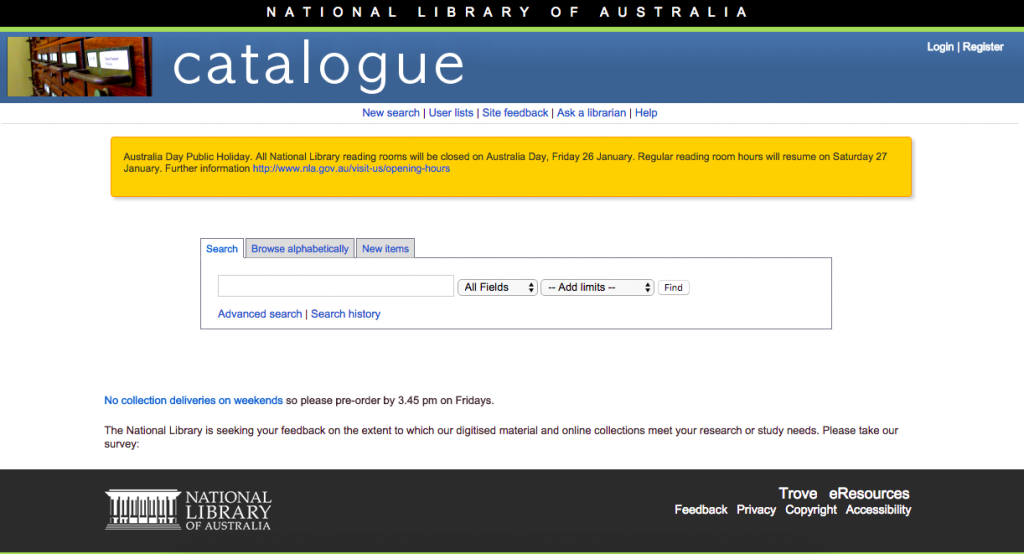Select the Search tab
The width and height of the screenshot is (1024, 554).
222,249
